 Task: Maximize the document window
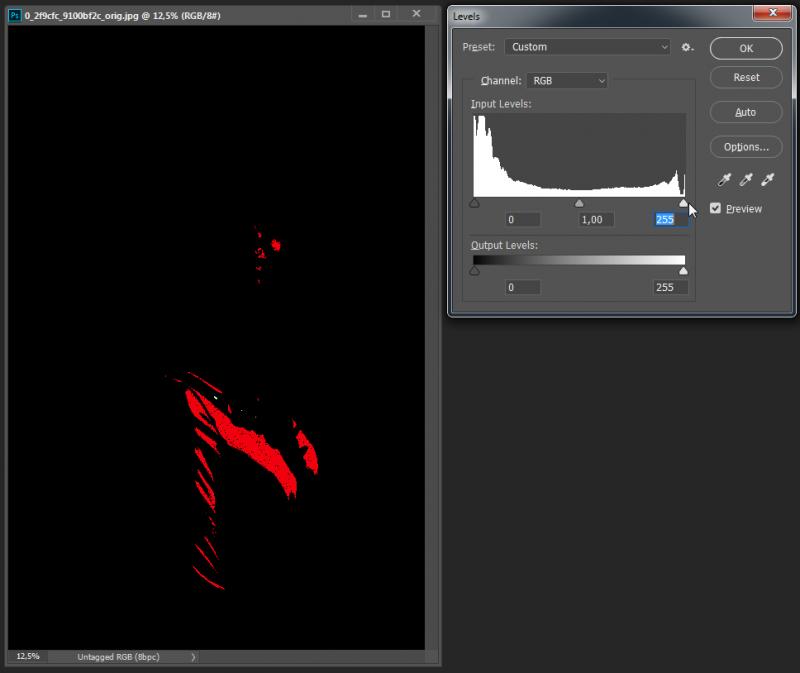coord(386,14)
